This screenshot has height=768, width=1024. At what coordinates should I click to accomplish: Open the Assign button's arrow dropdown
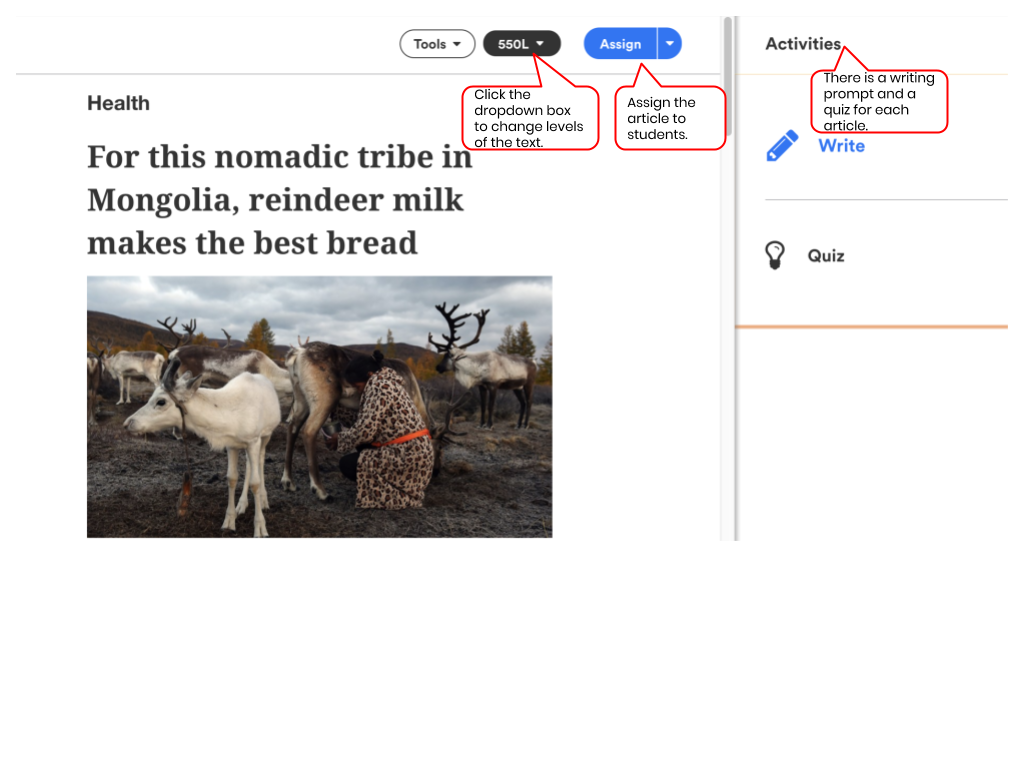tap(669, 44)
